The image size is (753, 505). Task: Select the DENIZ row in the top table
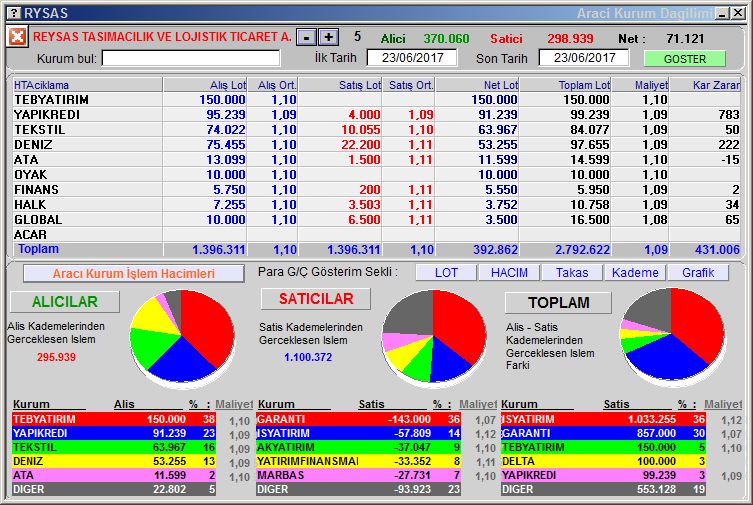[x=376, y=144]
